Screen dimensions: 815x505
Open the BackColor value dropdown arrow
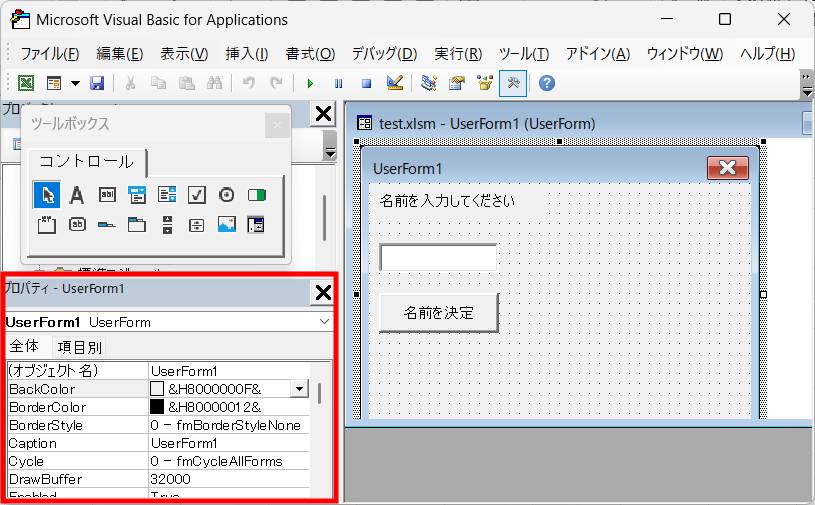(x=299, y=389)
